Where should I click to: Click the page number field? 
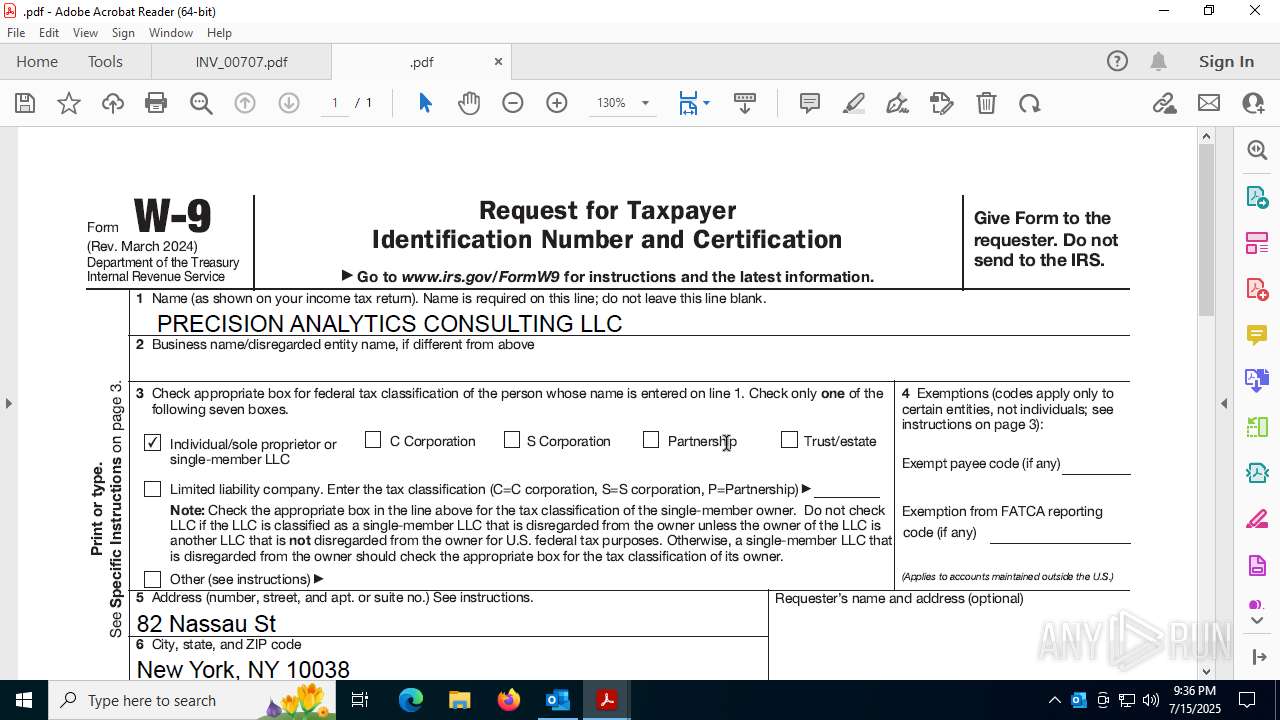coord(335,103)
